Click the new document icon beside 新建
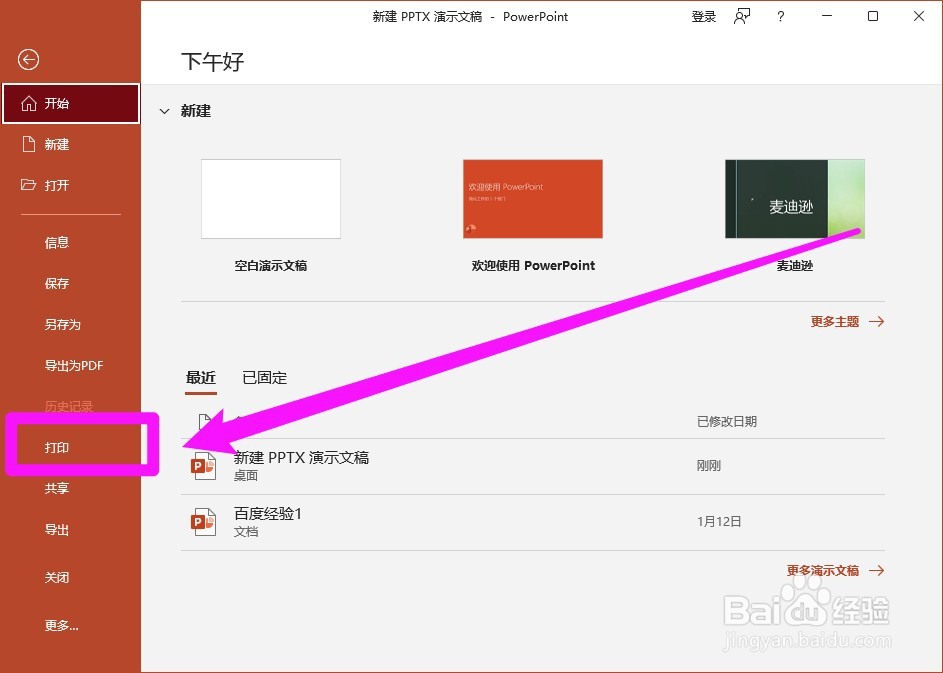The width and height of the screenshot is (943, 673). [28, 144]
